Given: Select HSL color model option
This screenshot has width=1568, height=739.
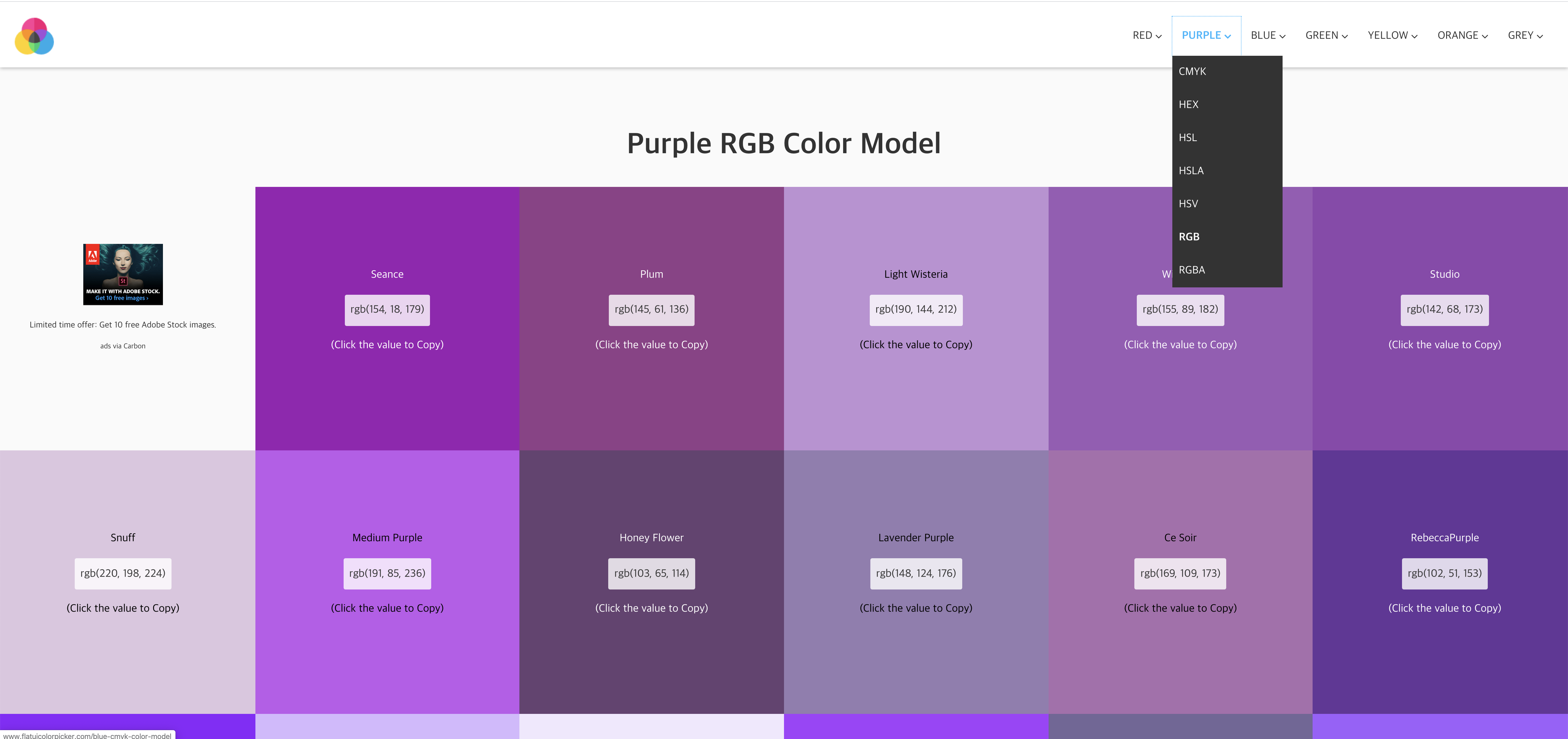Looking at the screenshot, I should coord(1188,138).
